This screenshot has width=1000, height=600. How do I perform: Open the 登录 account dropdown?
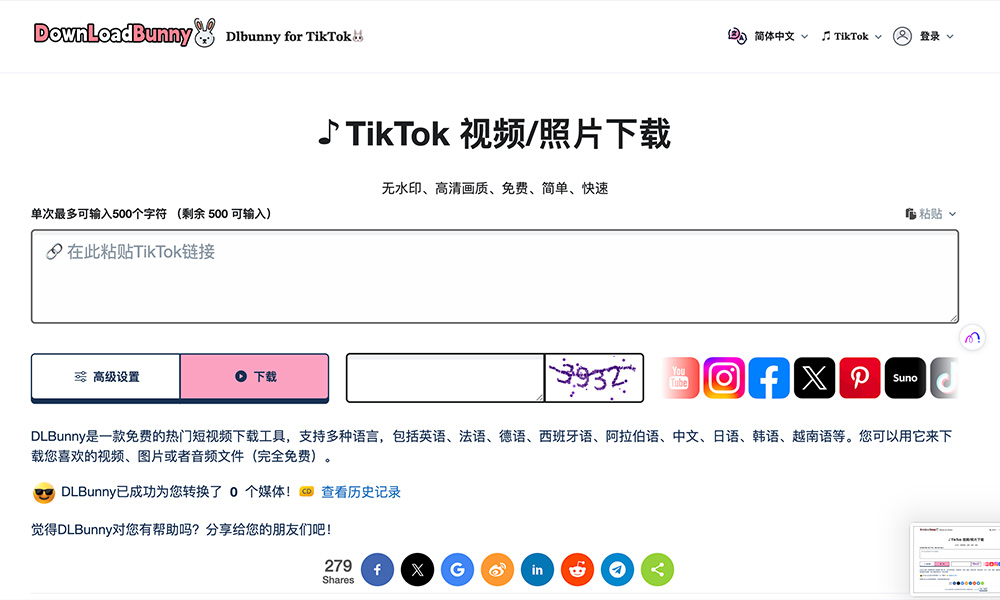[x=936, y=36]
